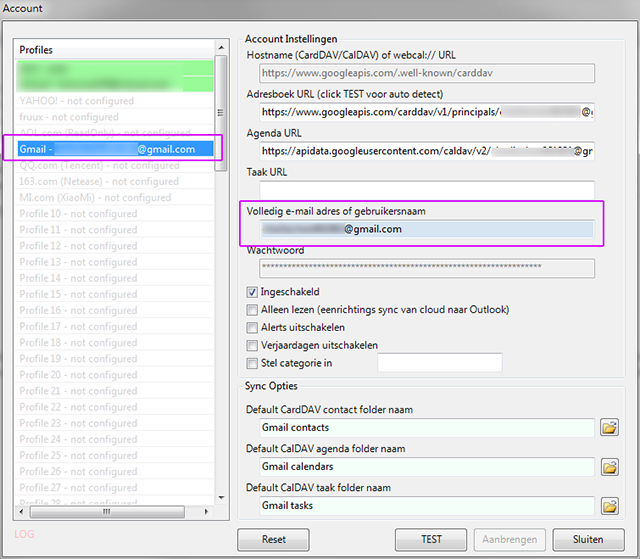Click the category name text field
640x559 pixels.
tap(440, 363)
